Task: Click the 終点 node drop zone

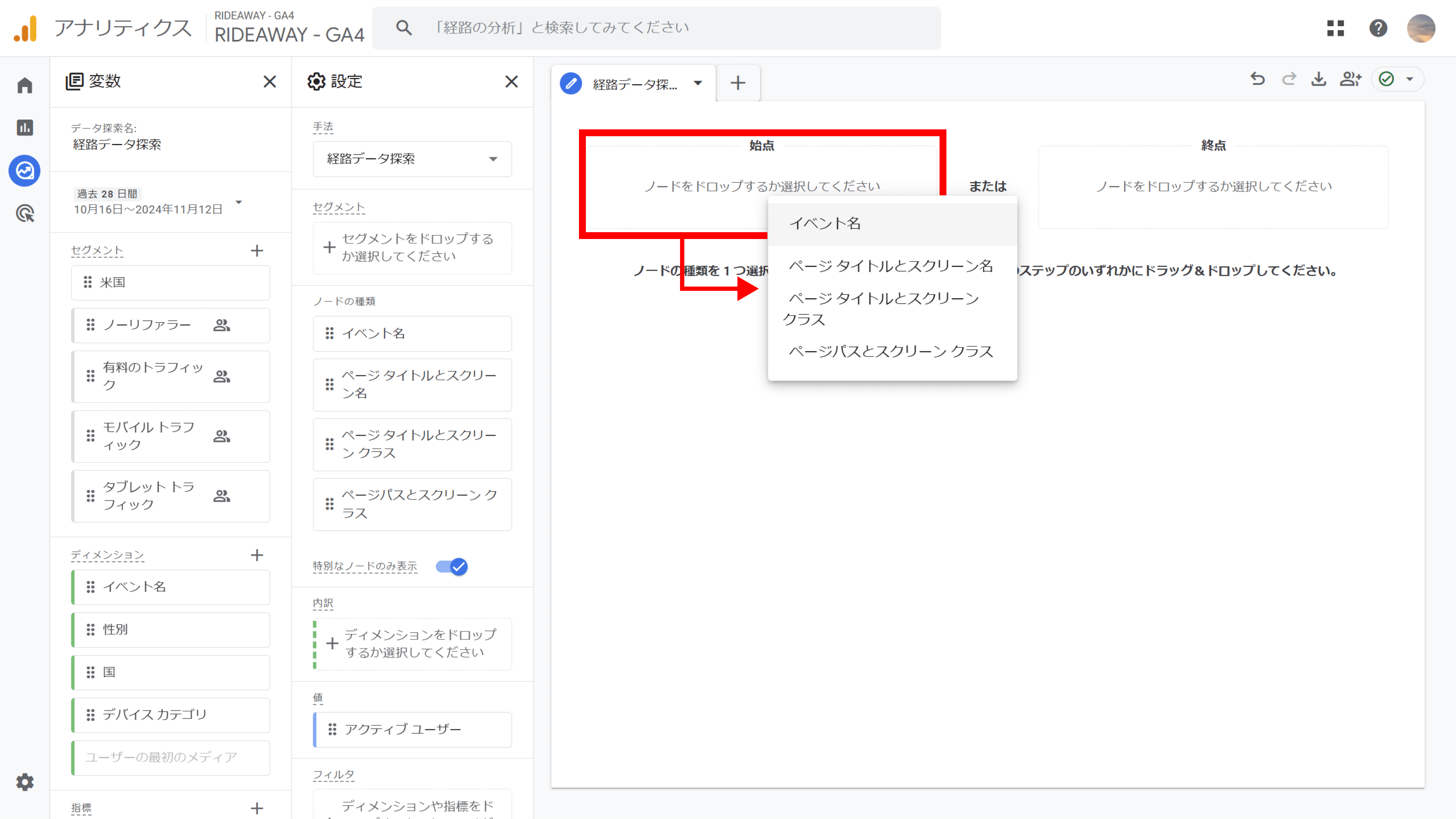Action: pyautogui.click(x=1214, y=186)
